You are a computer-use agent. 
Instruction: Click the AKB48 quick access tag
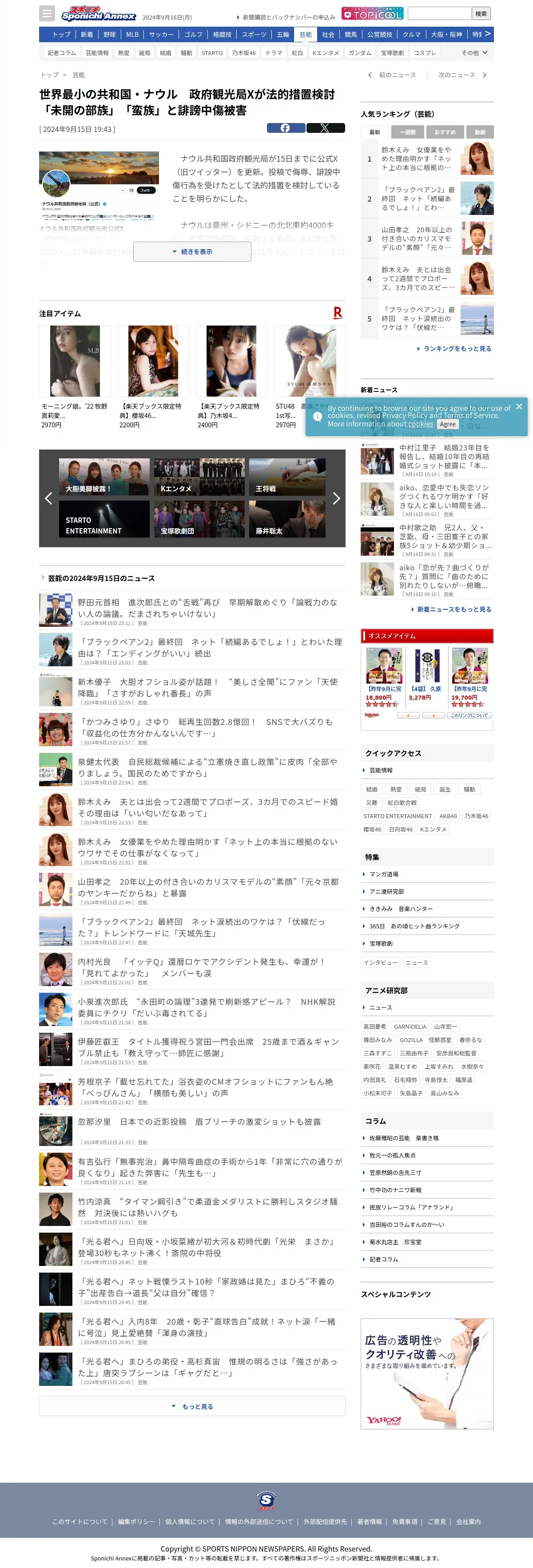coord(448,816)
